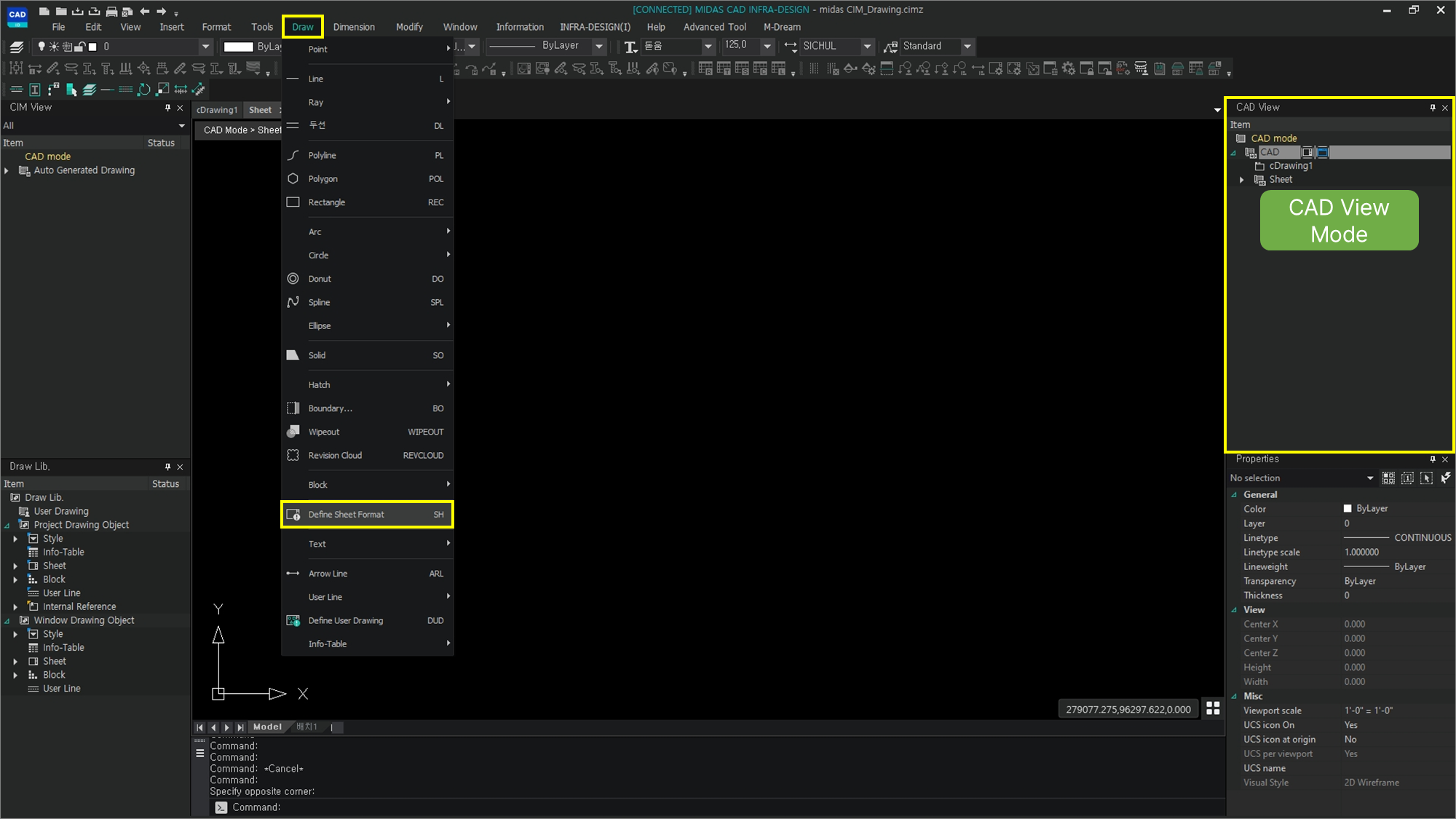Toggle layer freeze sun icon
The height and width of the screenshot is (819, 1456).
[54, 47]
